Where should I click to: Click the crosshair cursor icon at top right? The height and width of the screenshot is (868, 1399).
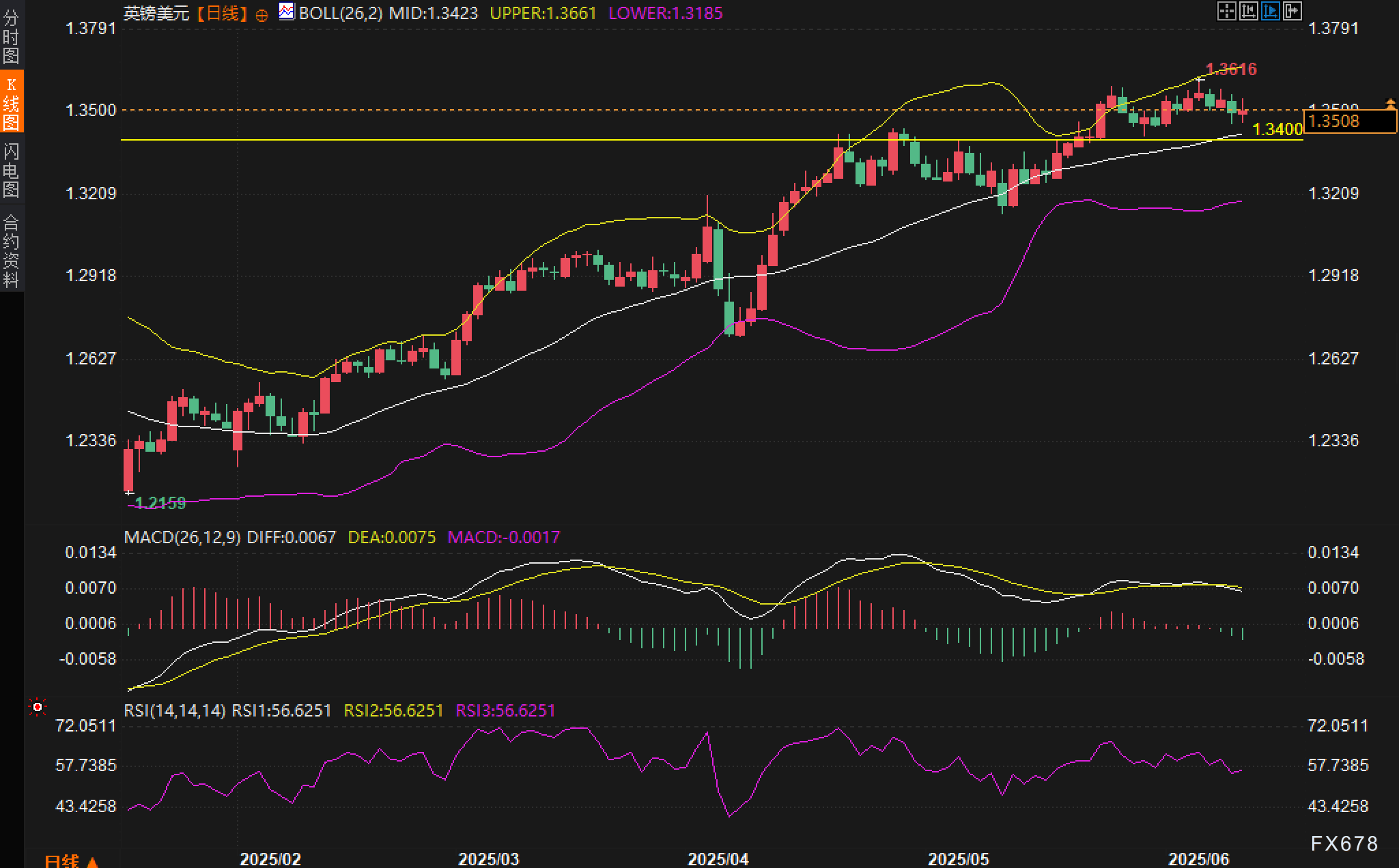(x=1226, y=11)
